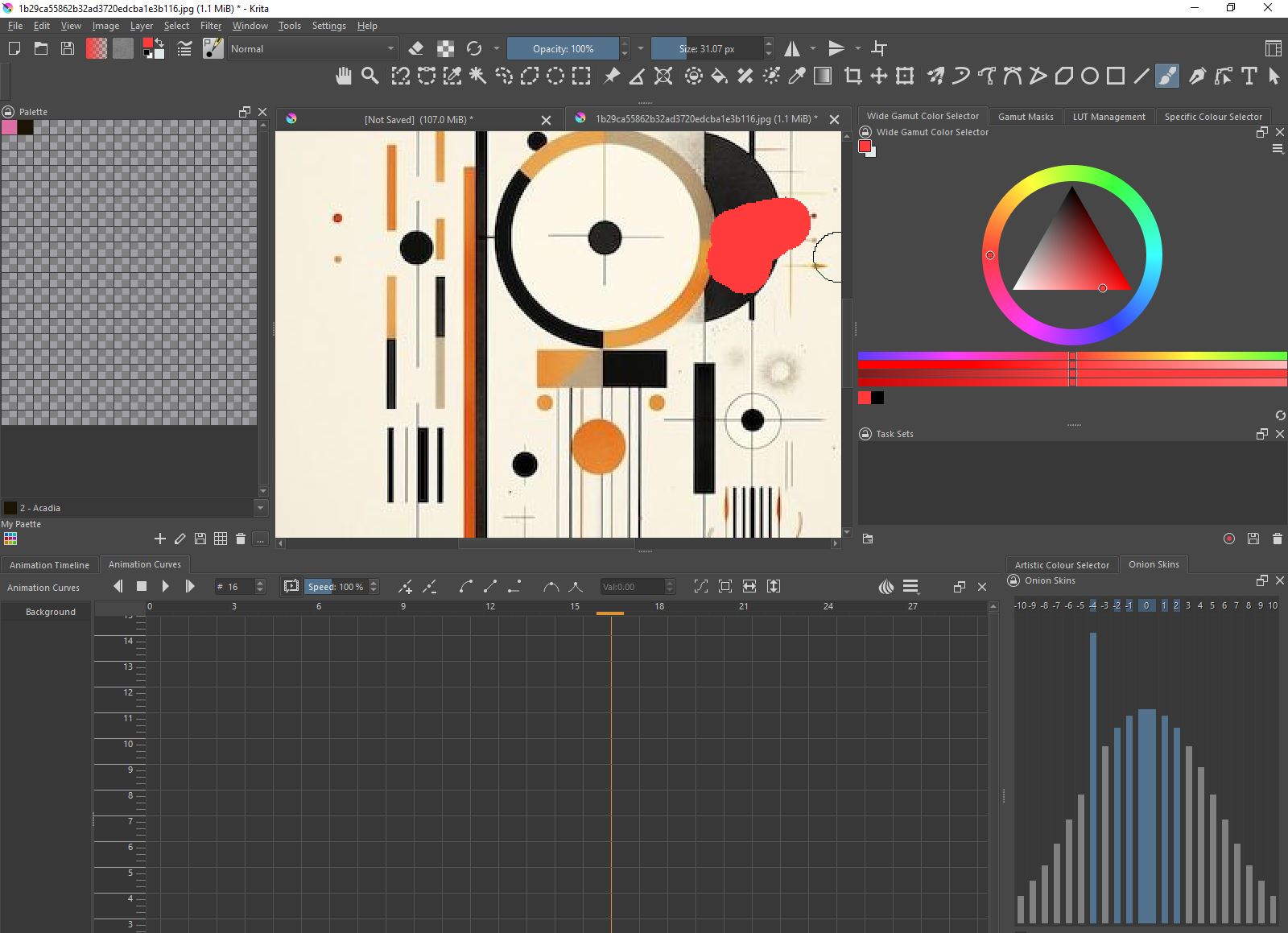1288x933 pixels.
Task: Select the Text tool
Action: 1249,76
